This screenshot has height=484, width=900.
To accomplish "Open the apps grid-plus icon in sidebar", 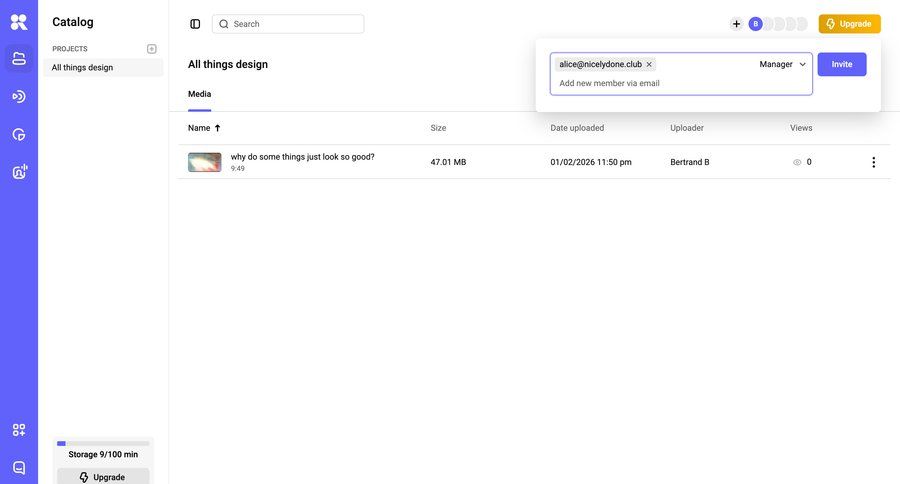I will [x=19, y=430].
